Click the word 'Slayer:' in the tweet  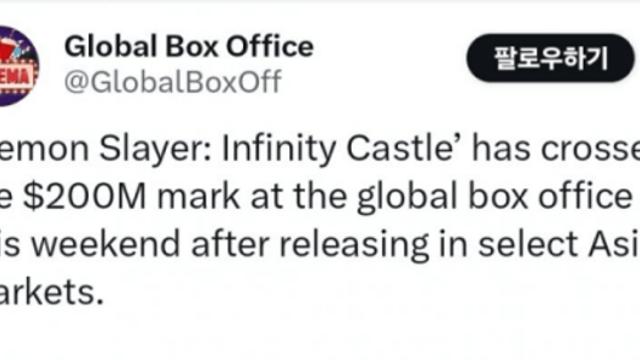pos(155,150)
